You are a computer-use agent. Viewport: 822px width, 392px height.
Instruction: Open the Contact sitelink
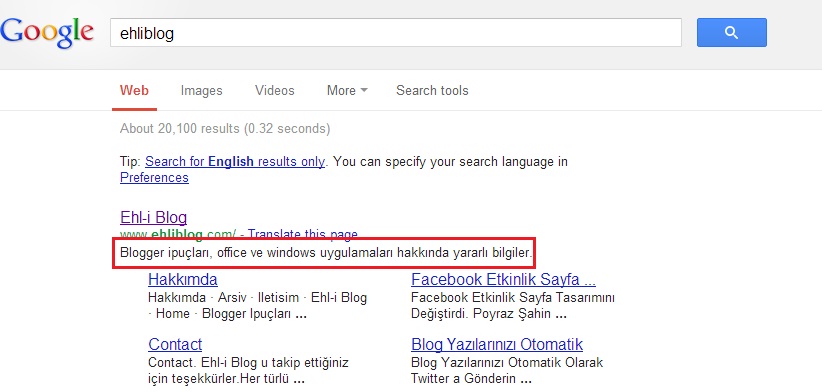click(x=175, y=344)
